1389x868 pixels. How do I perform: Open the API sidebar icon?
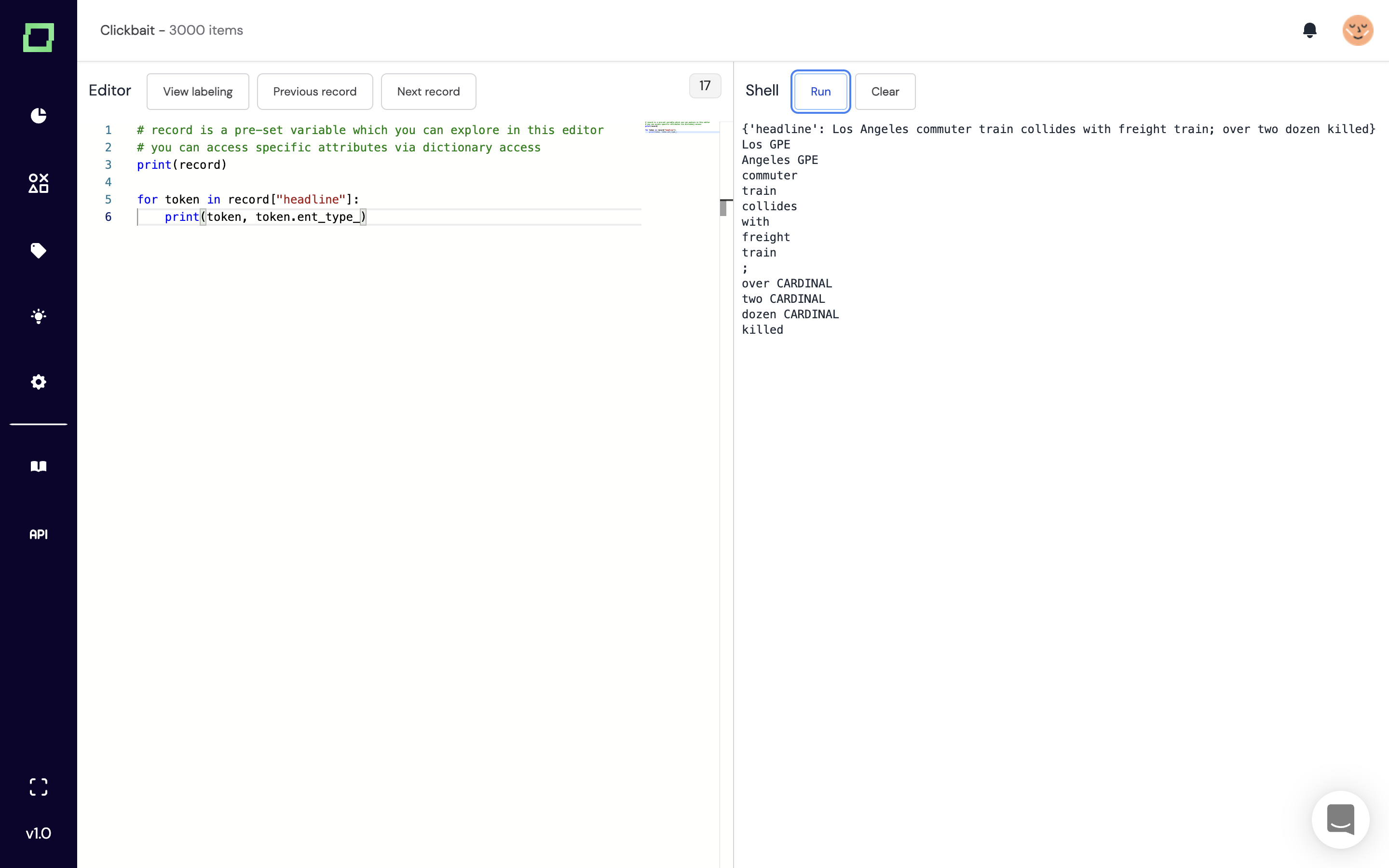39,534
